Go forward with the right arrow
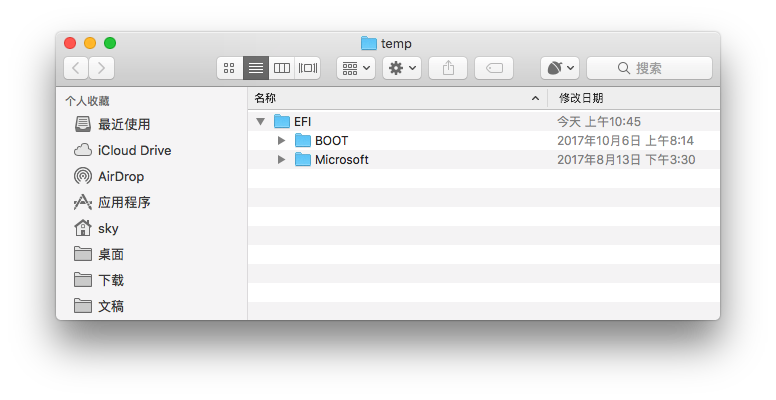Image resolution: width=776 pixels, height=400 pixels. coord(101,68)
